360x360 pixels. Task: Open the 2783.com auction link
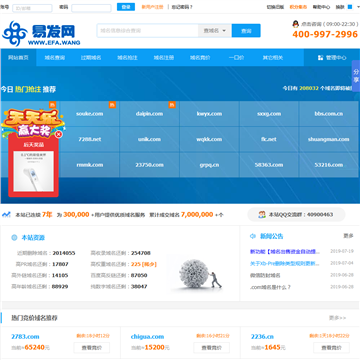(25, 337)
